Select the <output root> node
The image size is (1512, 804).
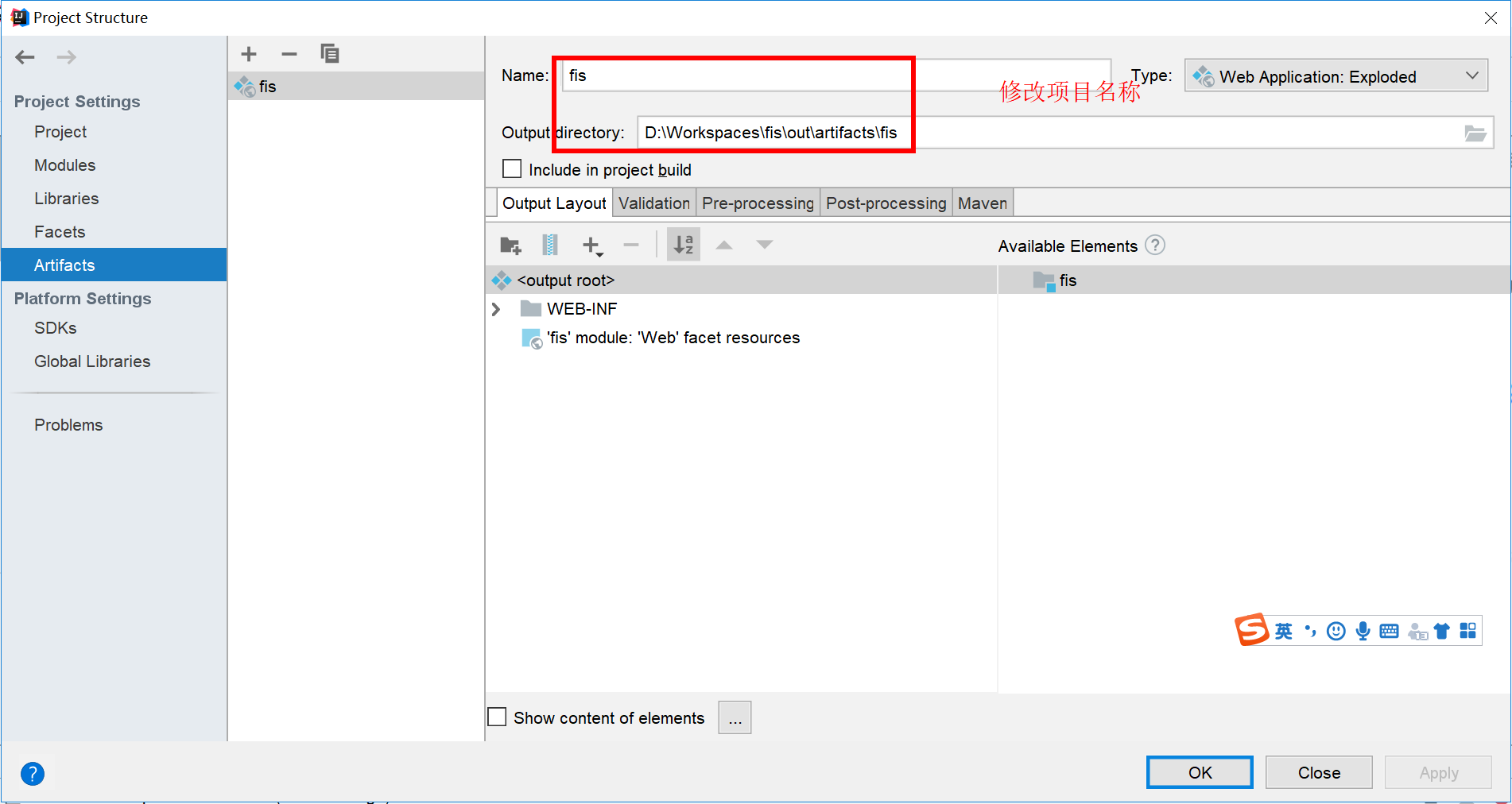(741, 280)
